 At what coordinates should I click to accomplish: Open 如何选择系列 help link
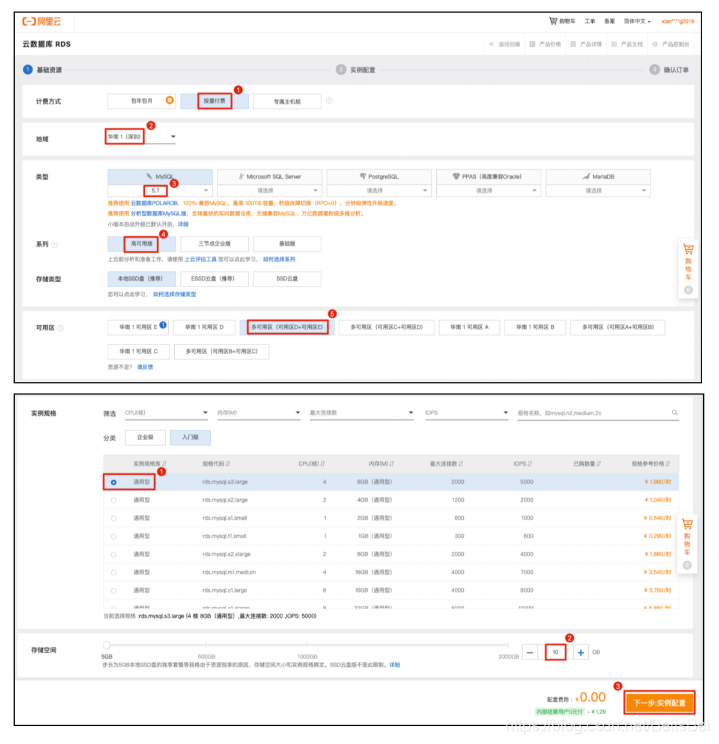[279, 259]
